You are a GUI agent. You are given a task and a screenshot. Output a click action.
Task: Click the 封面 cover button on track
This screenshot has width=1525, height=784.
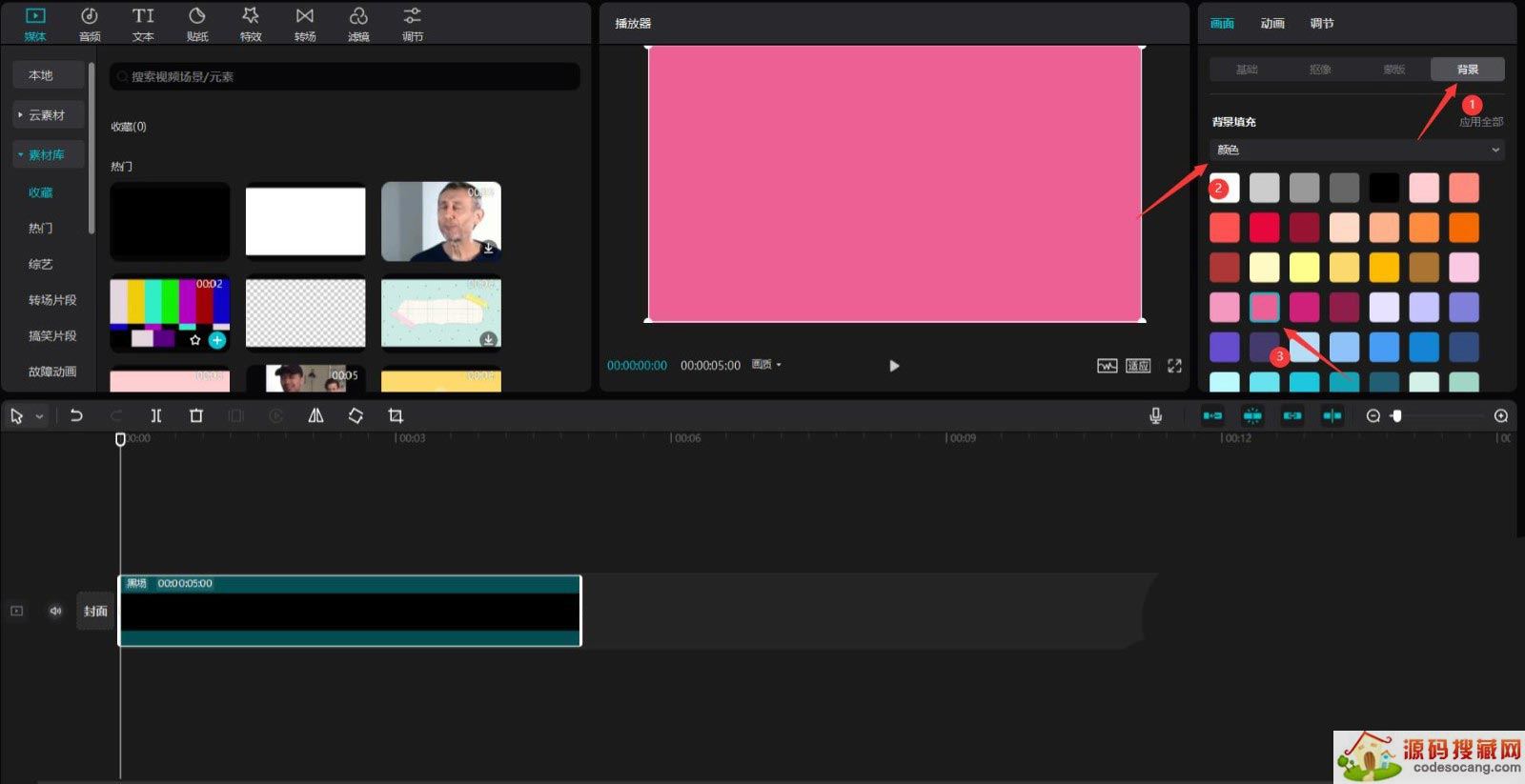[x=95, y=611]
